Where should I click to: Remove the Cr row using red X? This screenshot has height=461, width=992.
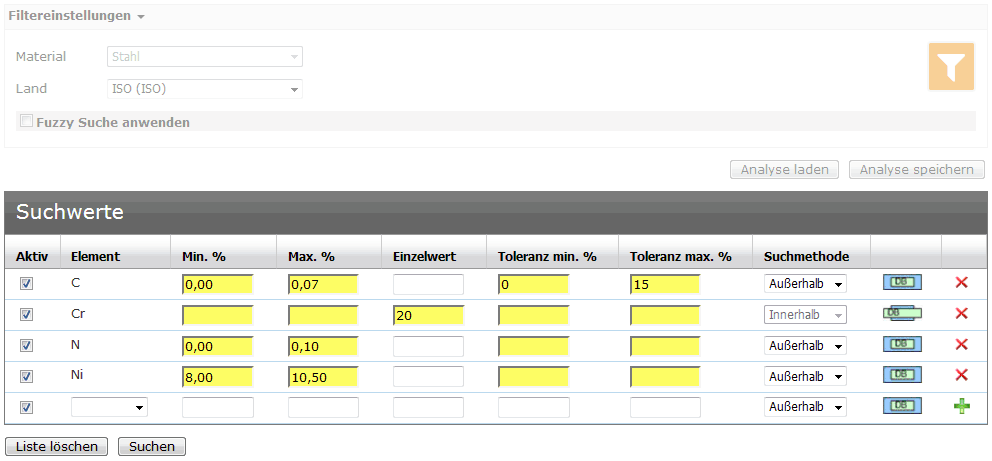(x=962, y=314)
